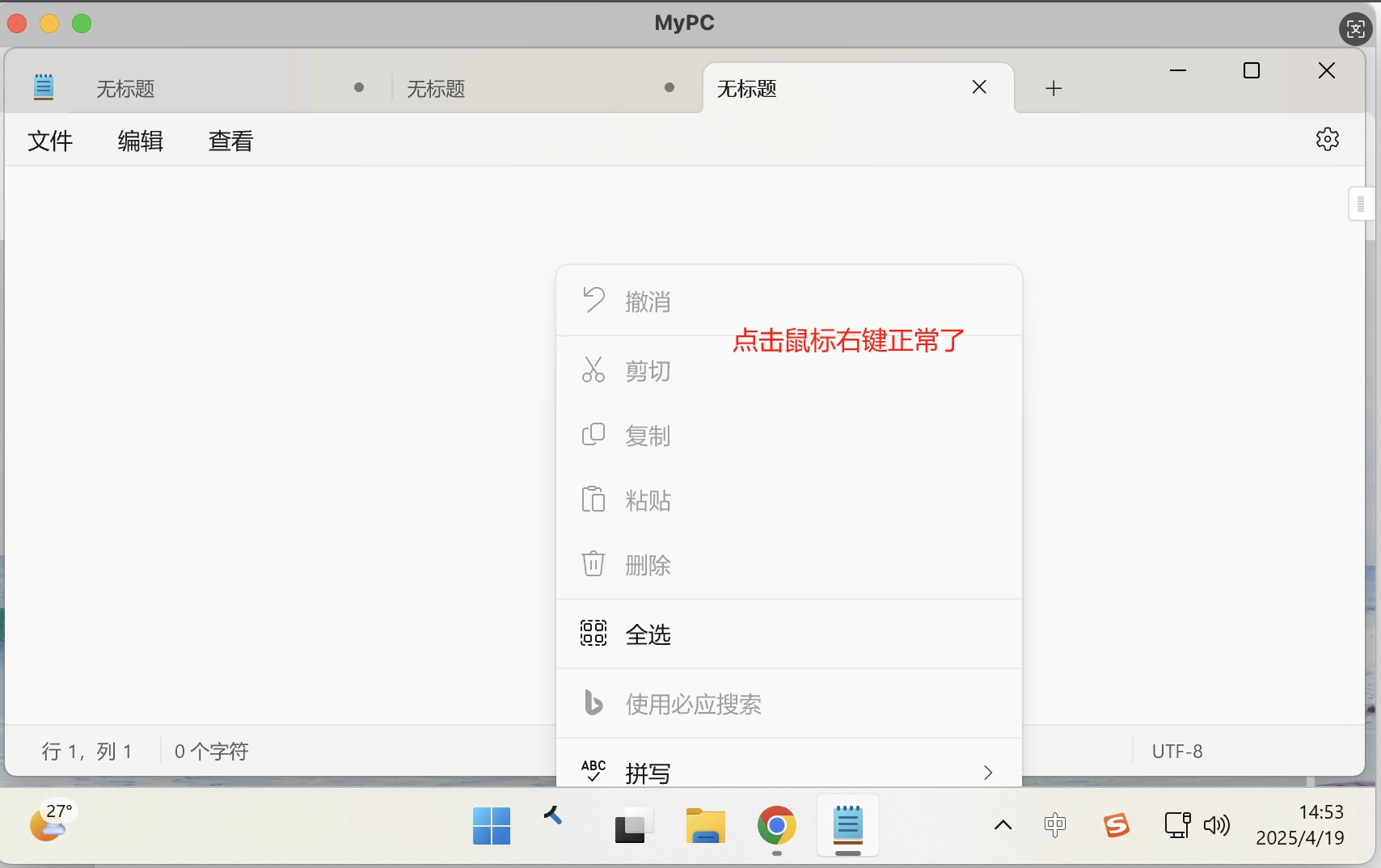Toggle the Chinese/English input mode indicator
The height and width of the screenshot is (868, 1381).
coord(1054,825)
